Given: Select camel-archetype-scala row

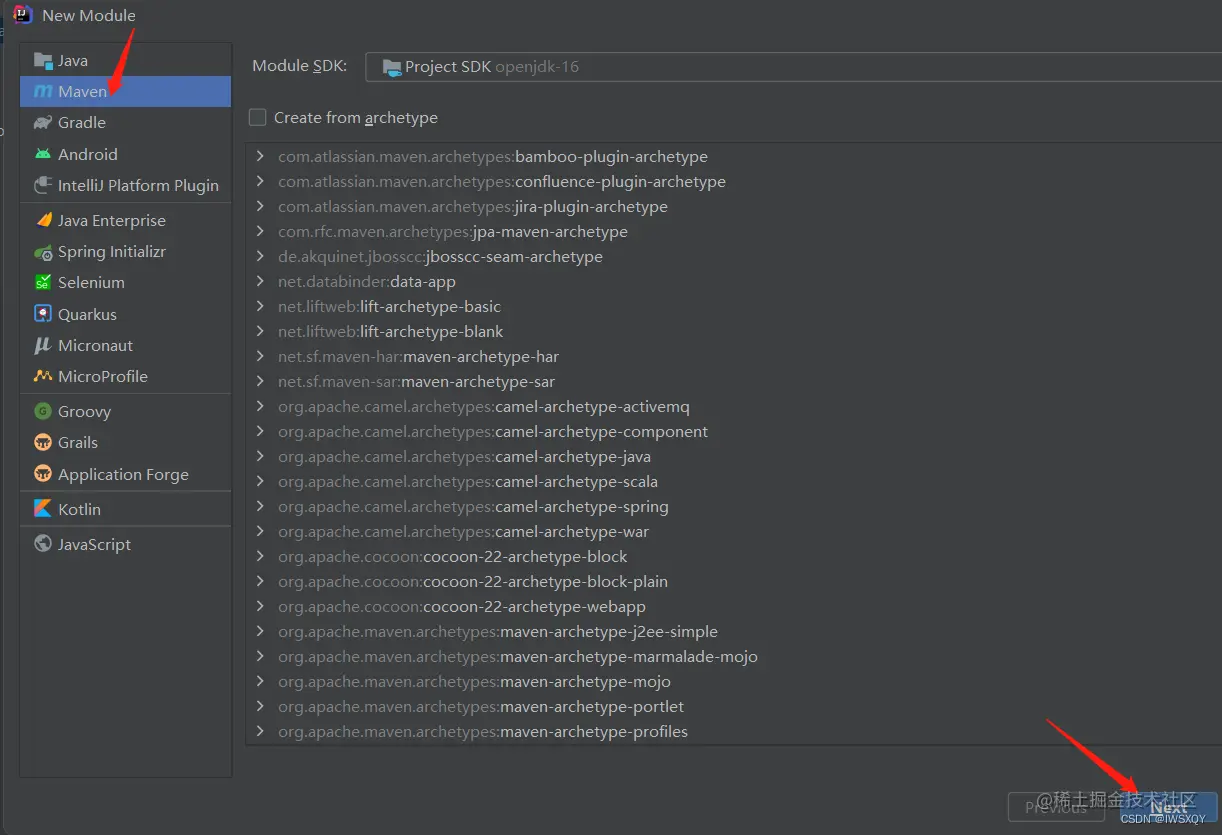Looking at the screenshot, I should pos(733,481).
